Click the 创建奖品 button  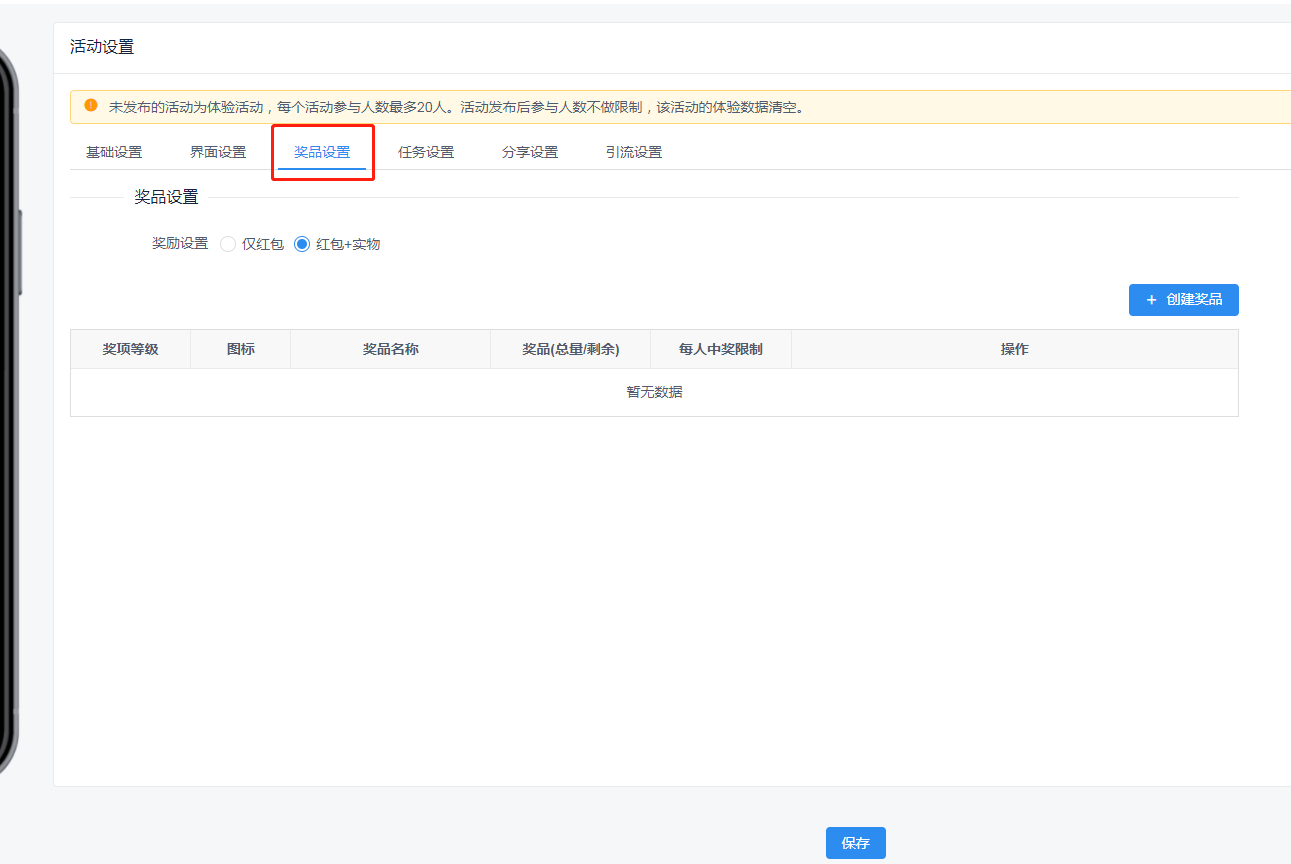pos(1184,300)
